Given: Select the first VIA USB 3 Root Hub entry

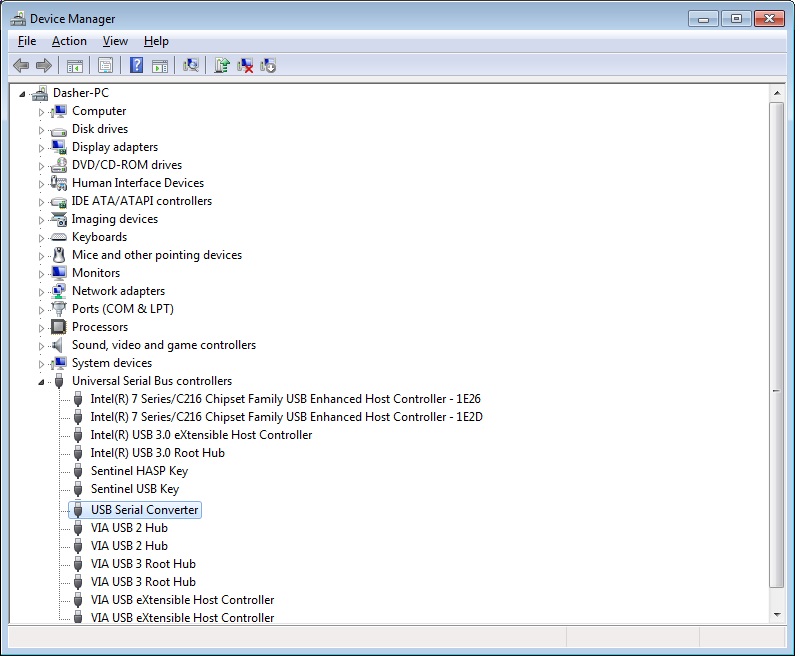Looking at the screenshot, I should (143, 564).
